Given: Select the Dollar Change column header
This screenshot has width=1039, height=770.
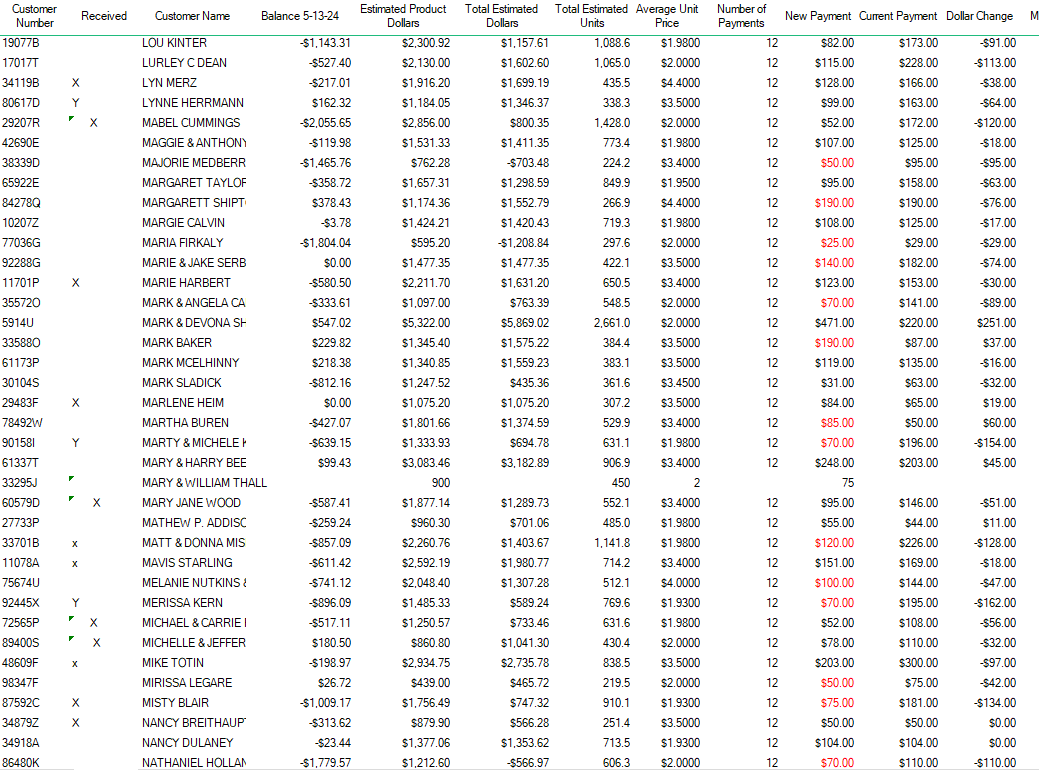Looking at the screenshot, I should click(x=979, y=16).
